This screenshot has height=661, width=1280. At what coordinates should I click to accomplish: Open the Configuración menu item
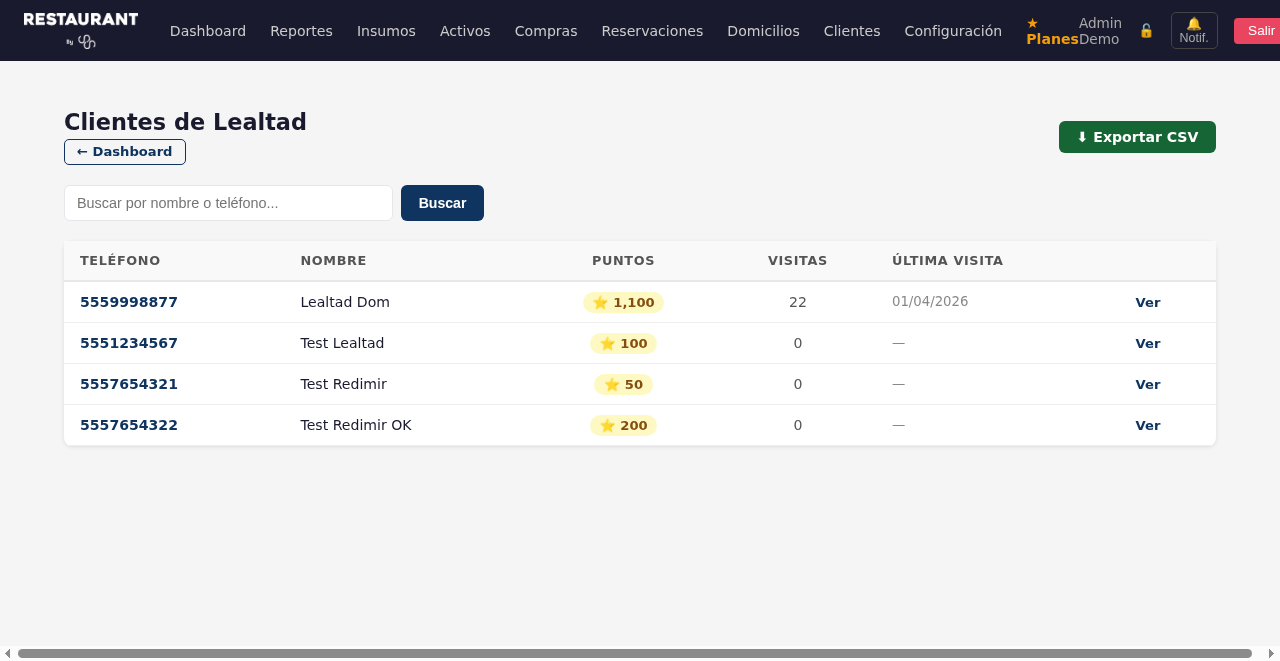tap(953, 31)
